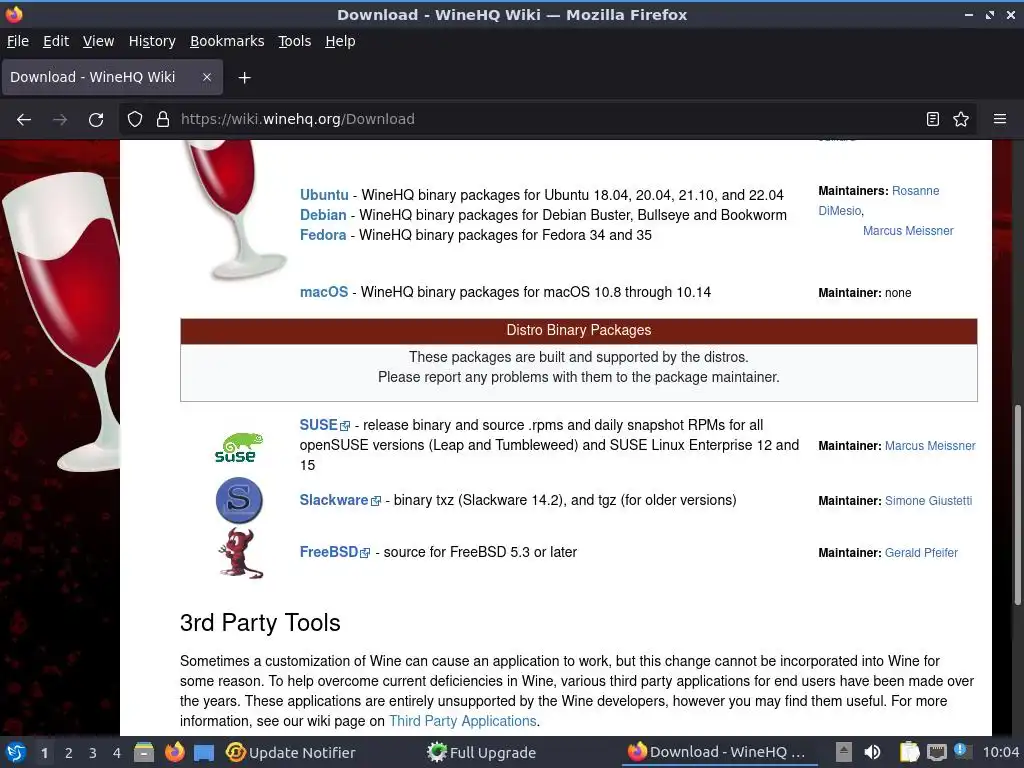Open the SUSE external link
This screenshot has width=1024, height=768.
click(x=325, y=425)
